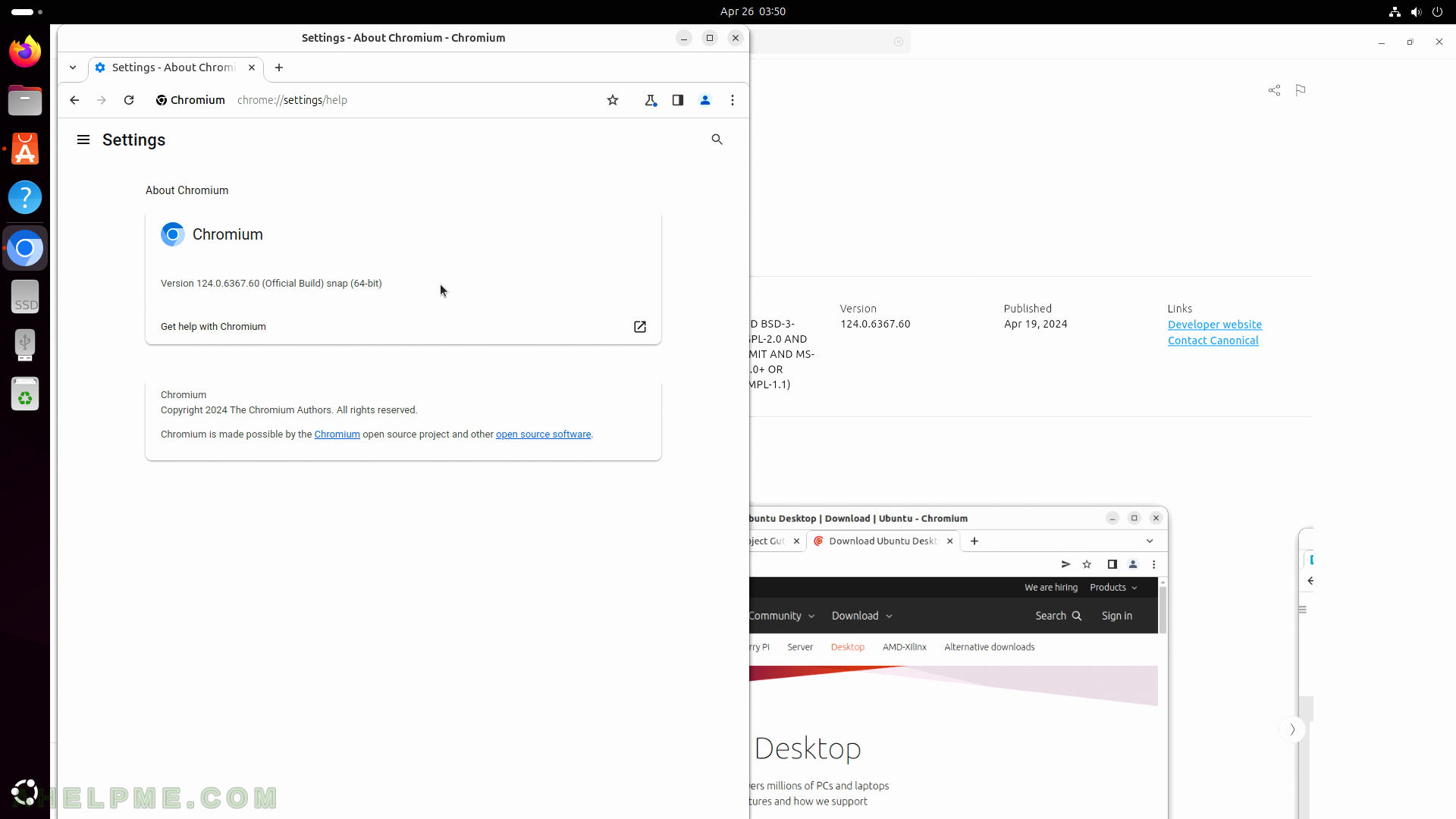Maximize the Chromium Settings window

pos(710,38)
